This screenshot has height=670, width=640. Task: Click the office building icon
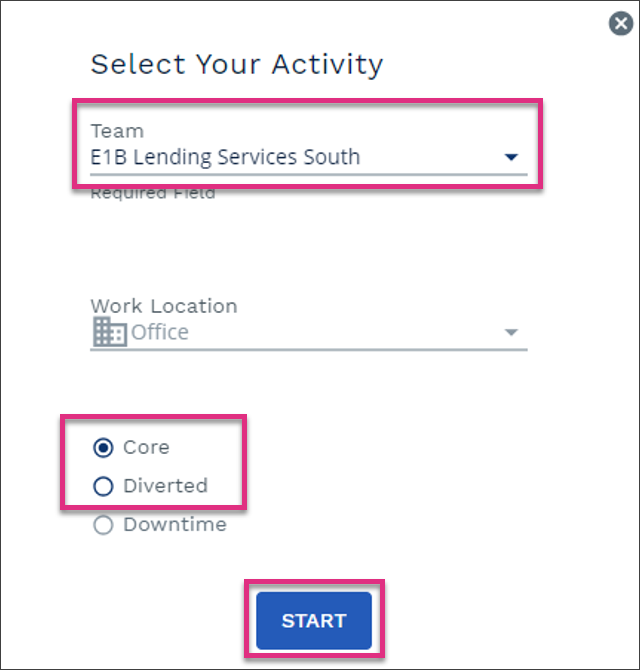(x=110, y=332)
